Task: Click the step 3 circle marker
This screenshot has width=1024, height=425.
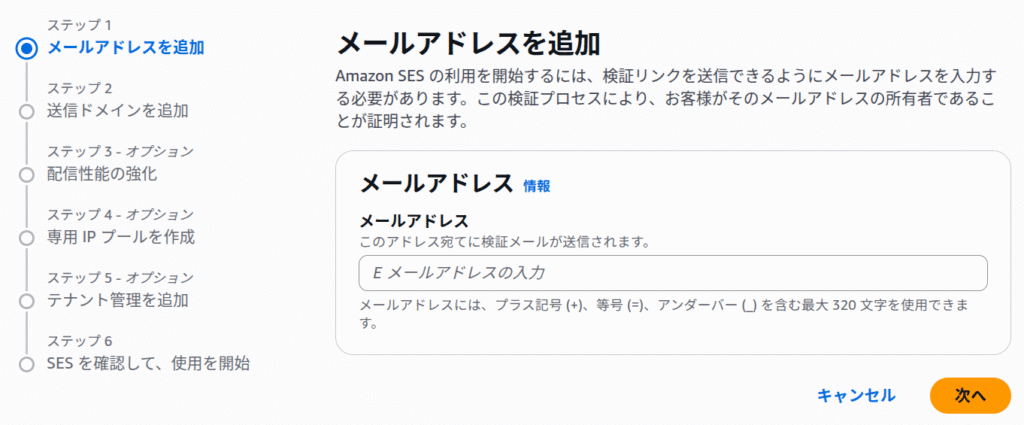Action: coord(27,174)
